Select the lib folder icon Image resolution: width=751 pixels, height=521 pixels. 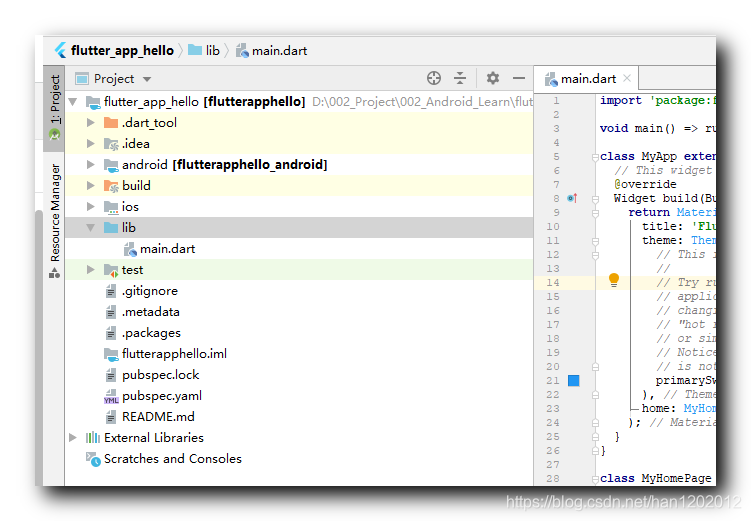111,227
